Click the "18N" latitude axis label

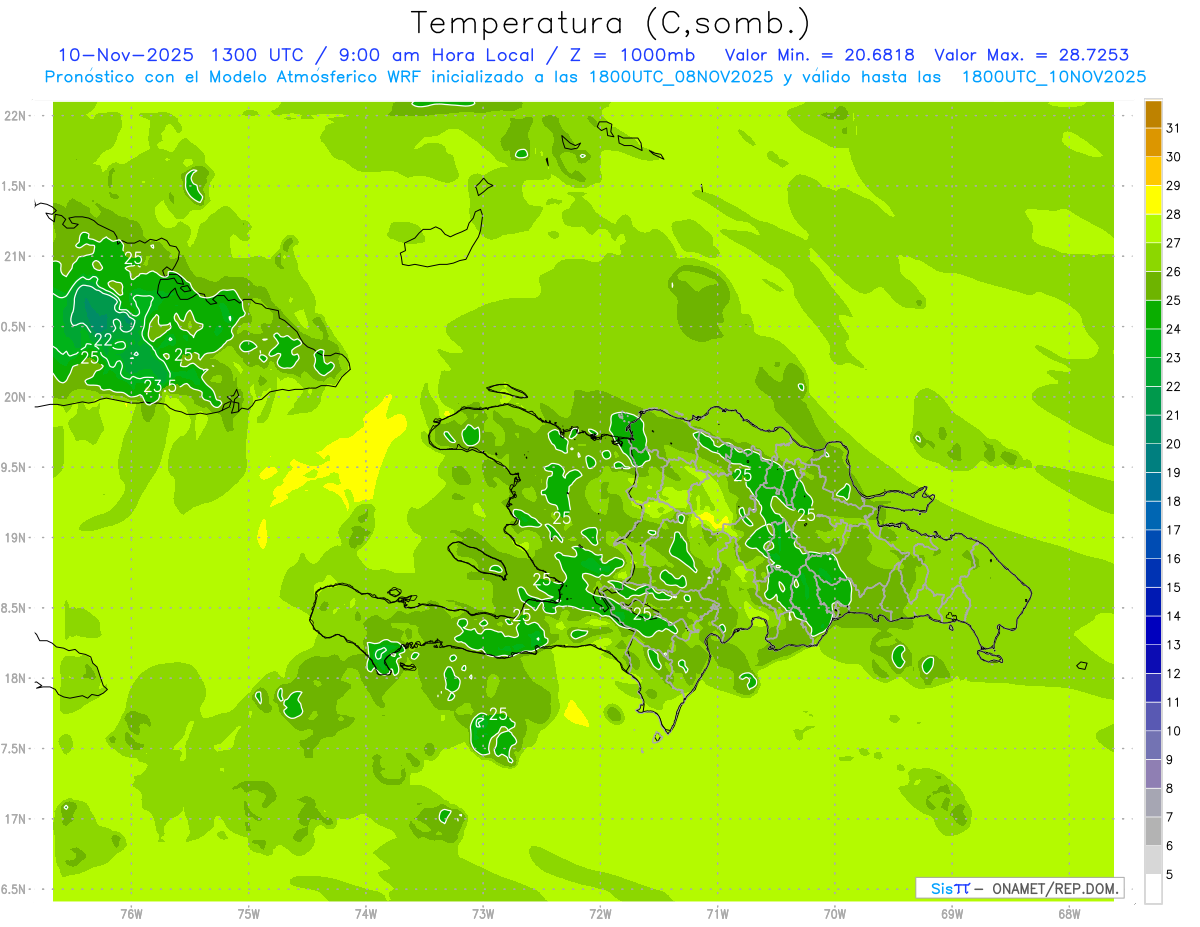point(14,679)
